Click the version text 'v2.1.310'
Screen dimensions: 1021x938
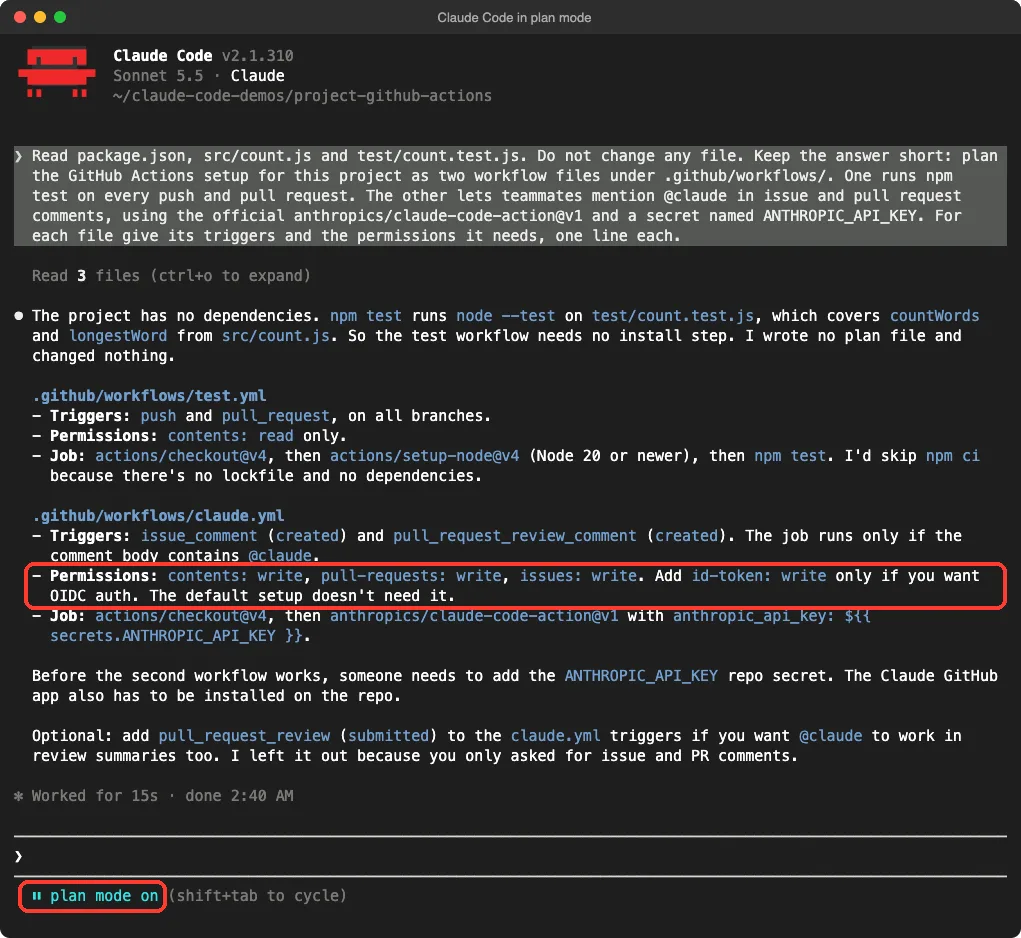(x=257, y=56)
